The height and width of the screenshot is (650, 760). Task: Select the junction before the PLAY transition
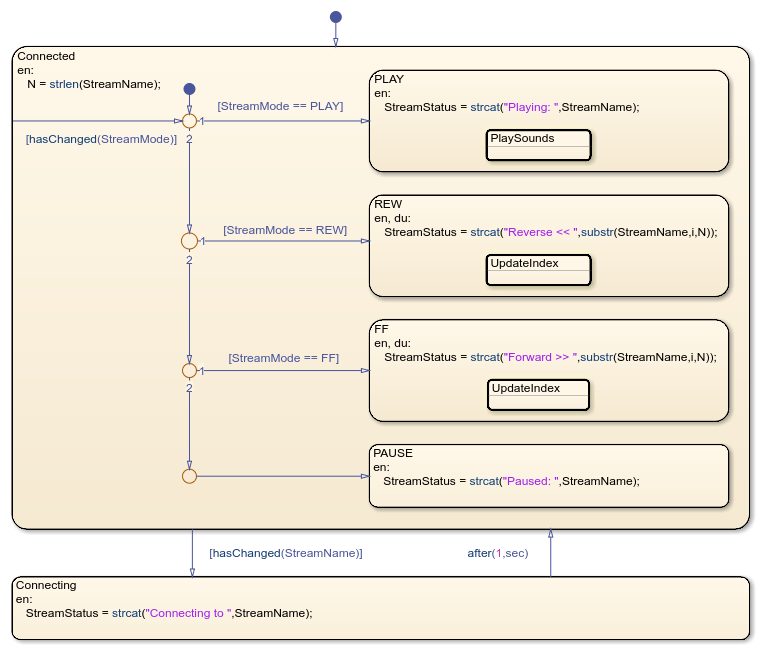(190, 121)
